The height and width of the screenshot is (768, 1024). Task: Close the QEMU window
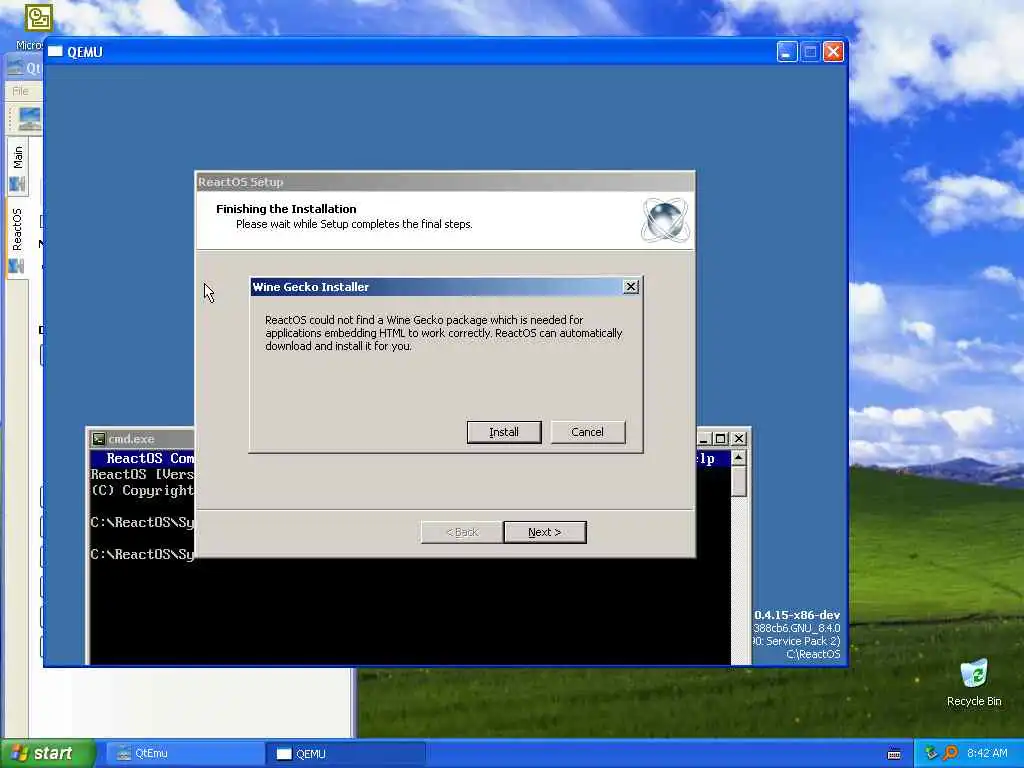click(833, 52)
